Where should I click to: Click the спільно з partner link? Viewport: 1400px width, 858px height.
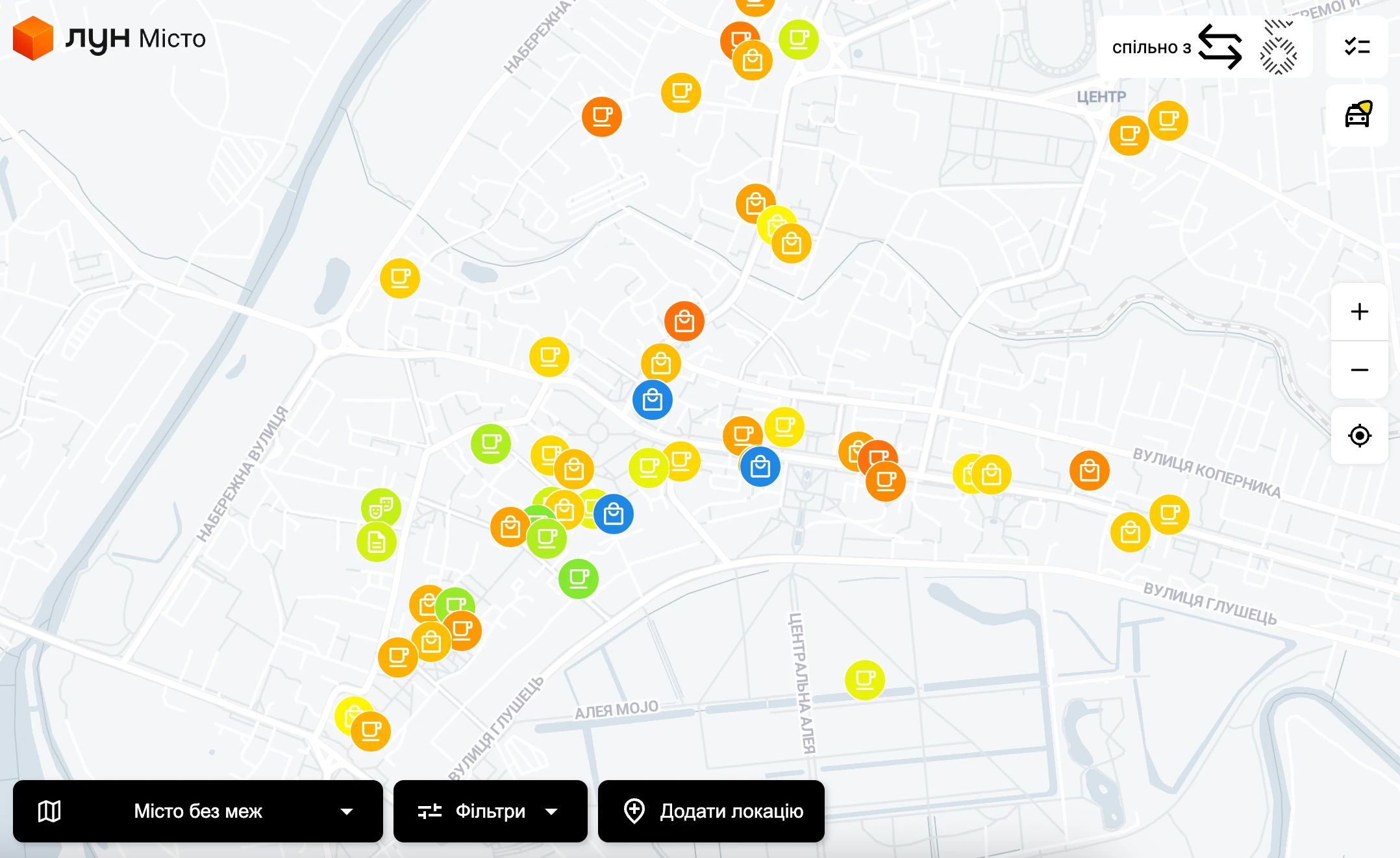coord(1203,47)
